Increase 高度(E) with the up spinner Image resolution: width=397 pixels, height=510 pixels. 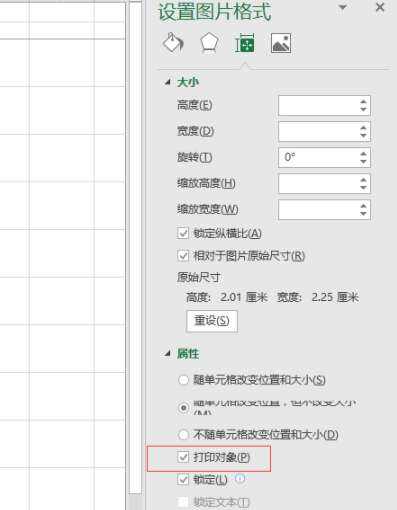click(363, 102)
